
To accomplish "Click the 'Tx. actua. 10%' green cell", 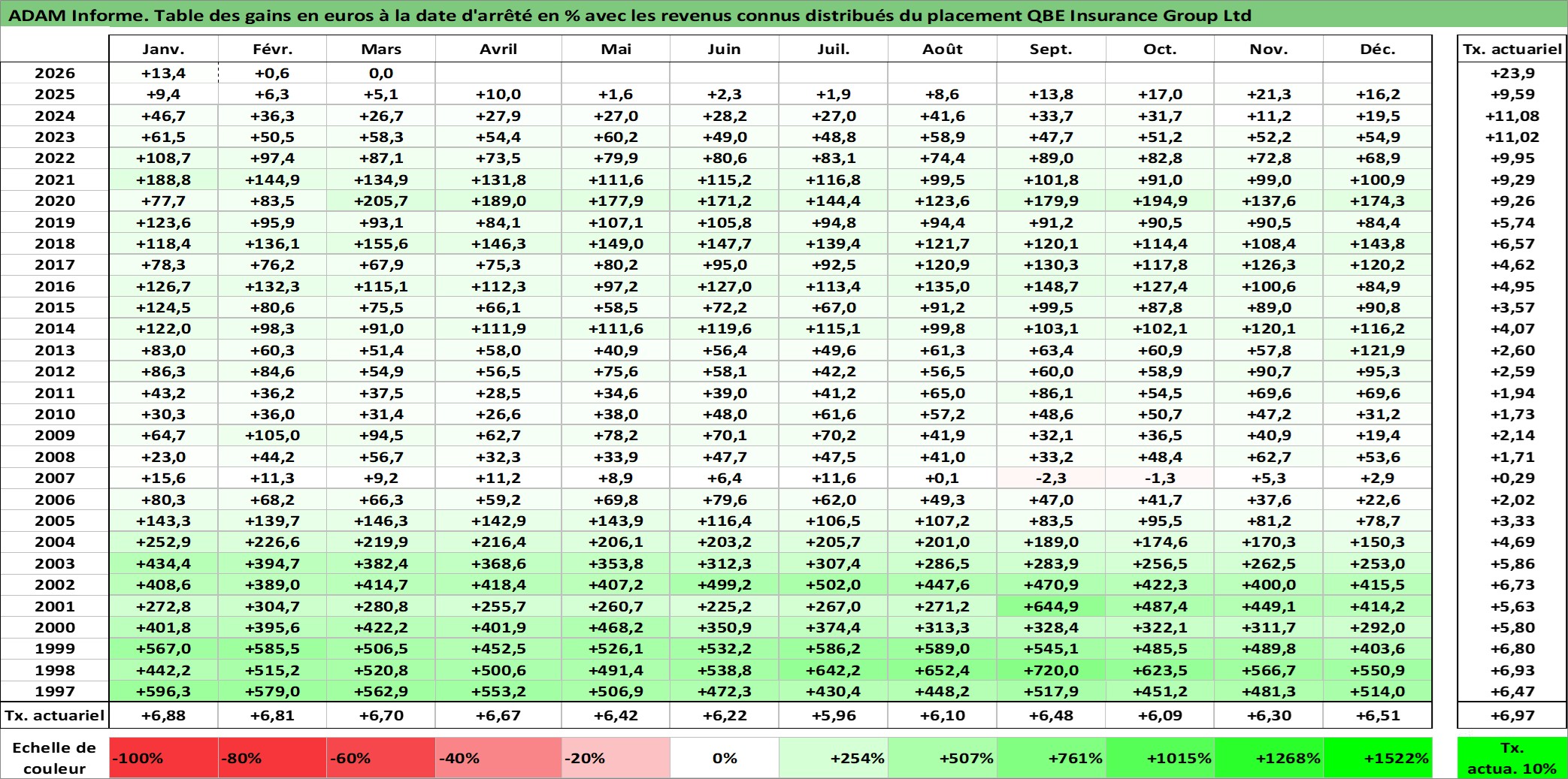I will 1512,758.
